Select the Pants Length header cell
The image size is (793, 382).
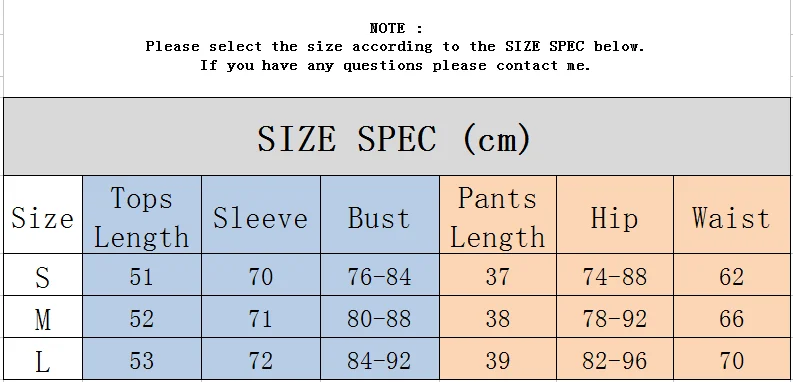[x=498, y=215]
